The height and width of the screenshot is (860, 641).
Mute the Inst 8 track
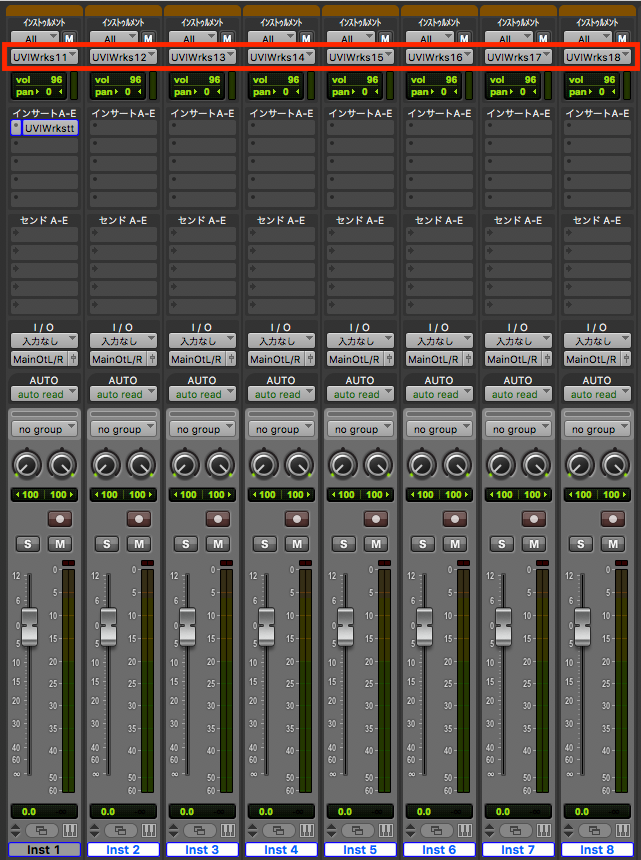click(x=612, y=544)
